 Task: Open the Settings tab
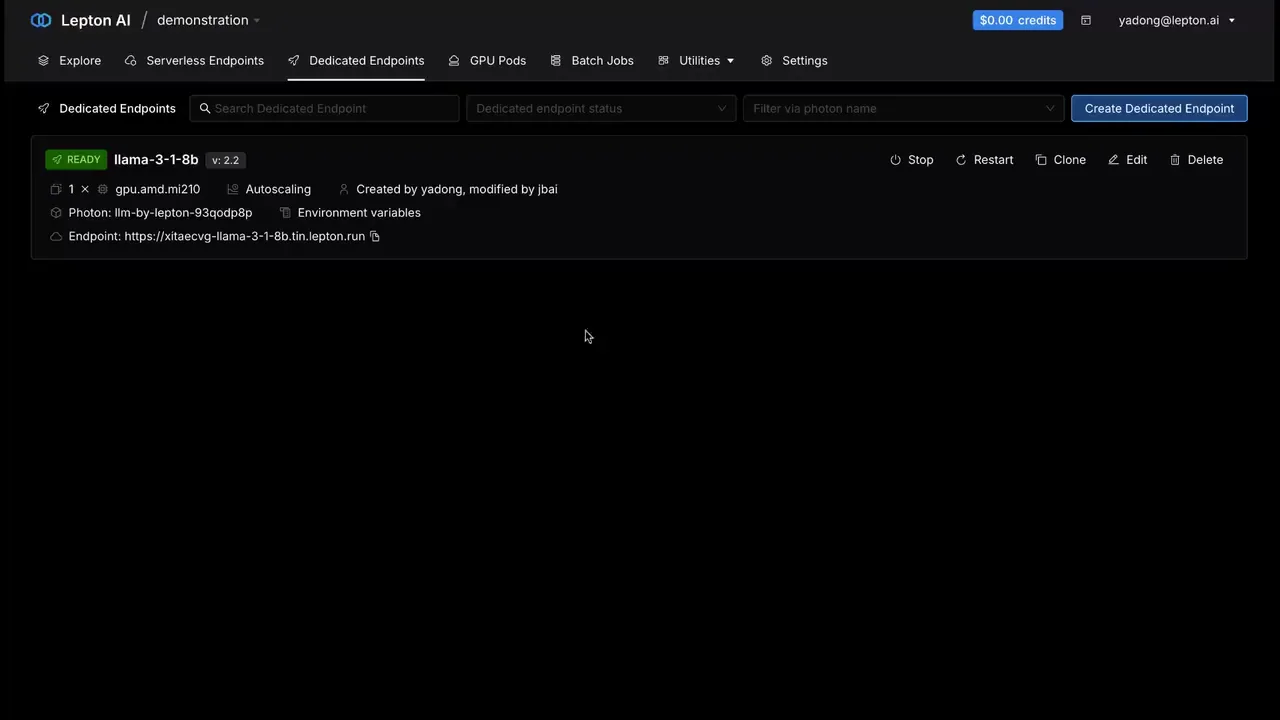794,60
